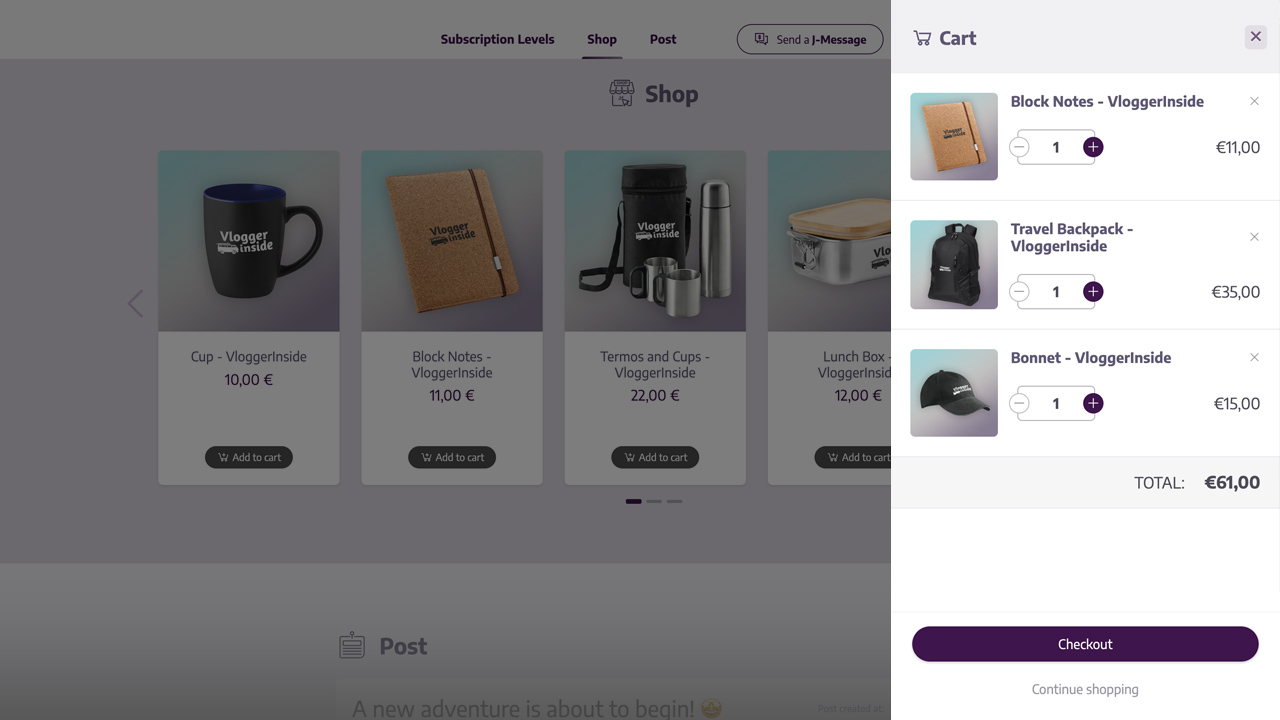Click the cart icon on Cup's Add to cart
The height and width of the screenshot is (720, 1280).
pos(222,457)
